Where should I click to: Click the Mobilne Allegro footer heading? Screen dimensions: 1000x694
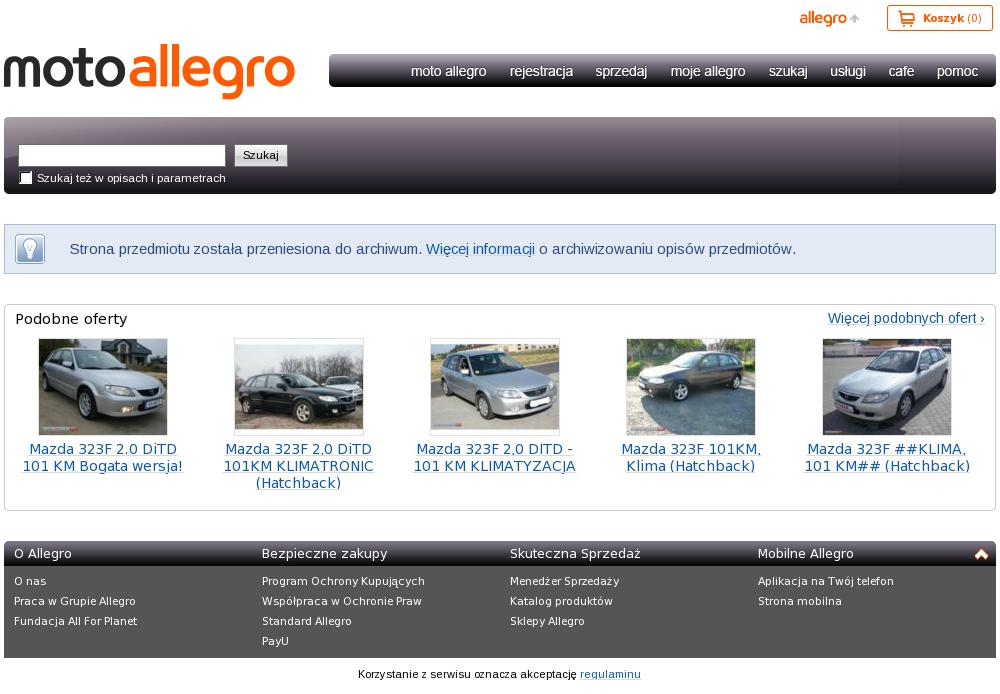[805, 554]
